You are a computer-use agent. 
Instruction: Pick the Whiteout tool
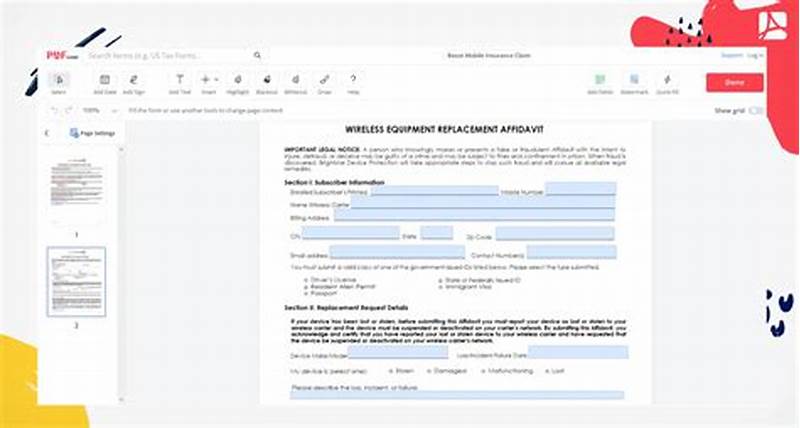(295, 84)
